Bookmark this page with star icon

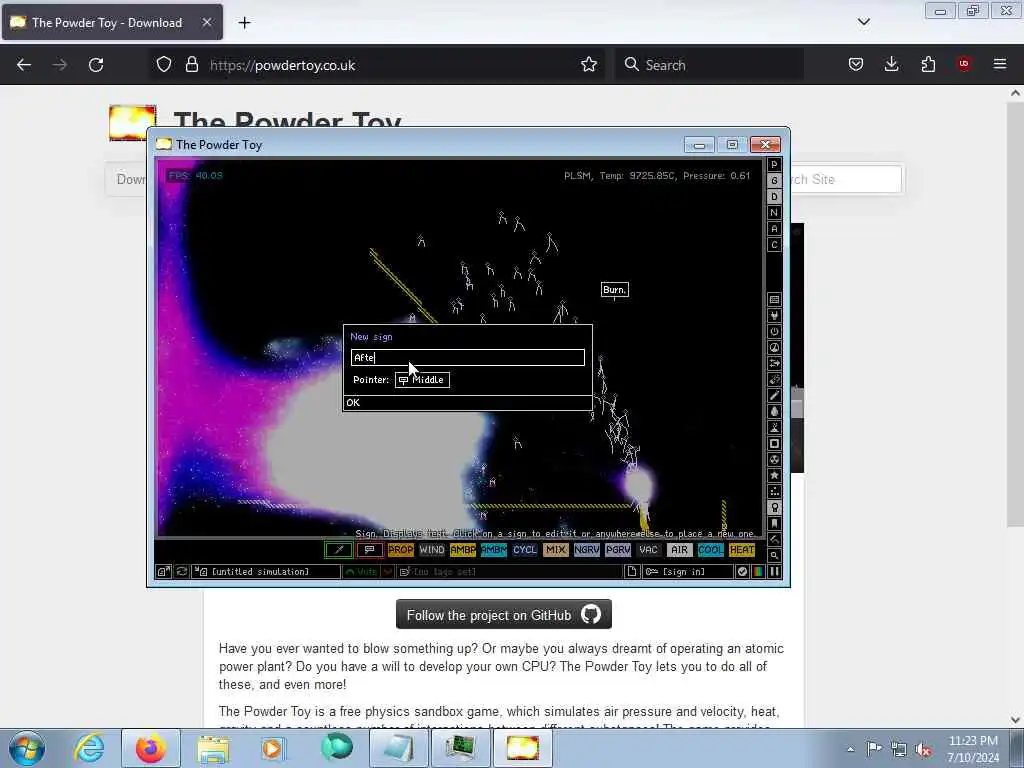click(589, 64)
